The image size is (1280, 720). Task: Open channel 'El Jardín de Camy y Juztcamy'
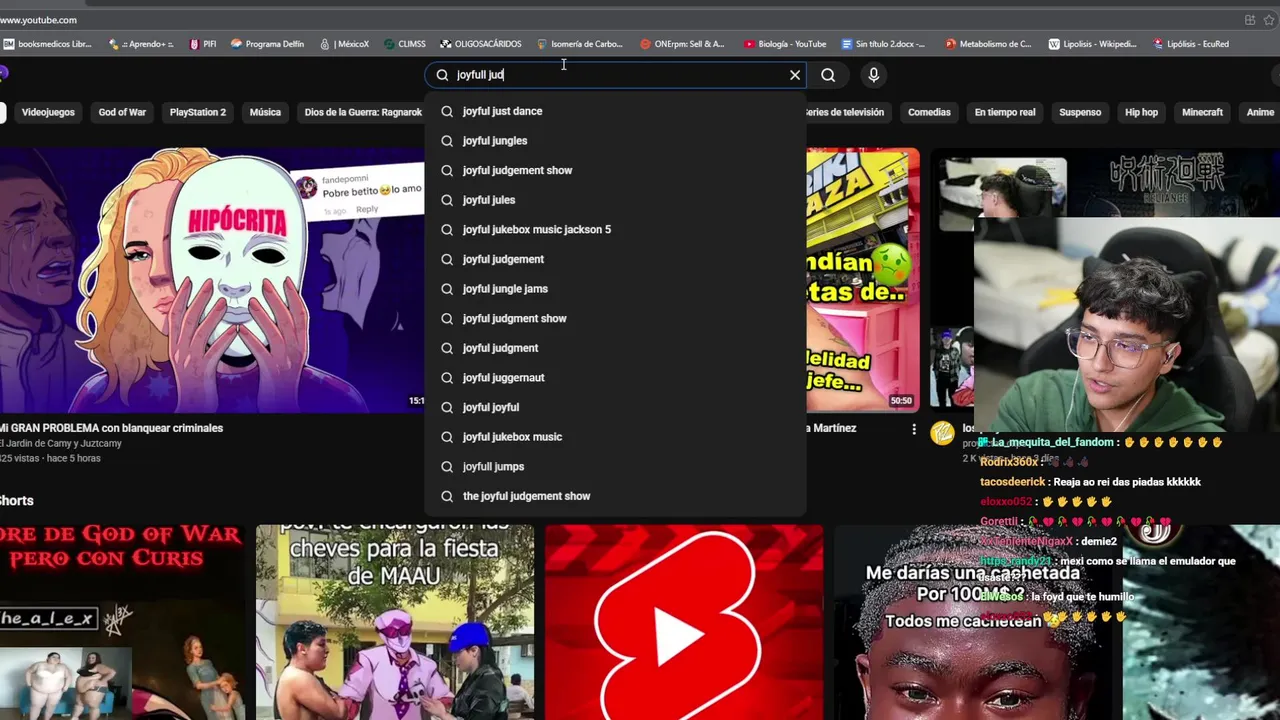[61, 443]
